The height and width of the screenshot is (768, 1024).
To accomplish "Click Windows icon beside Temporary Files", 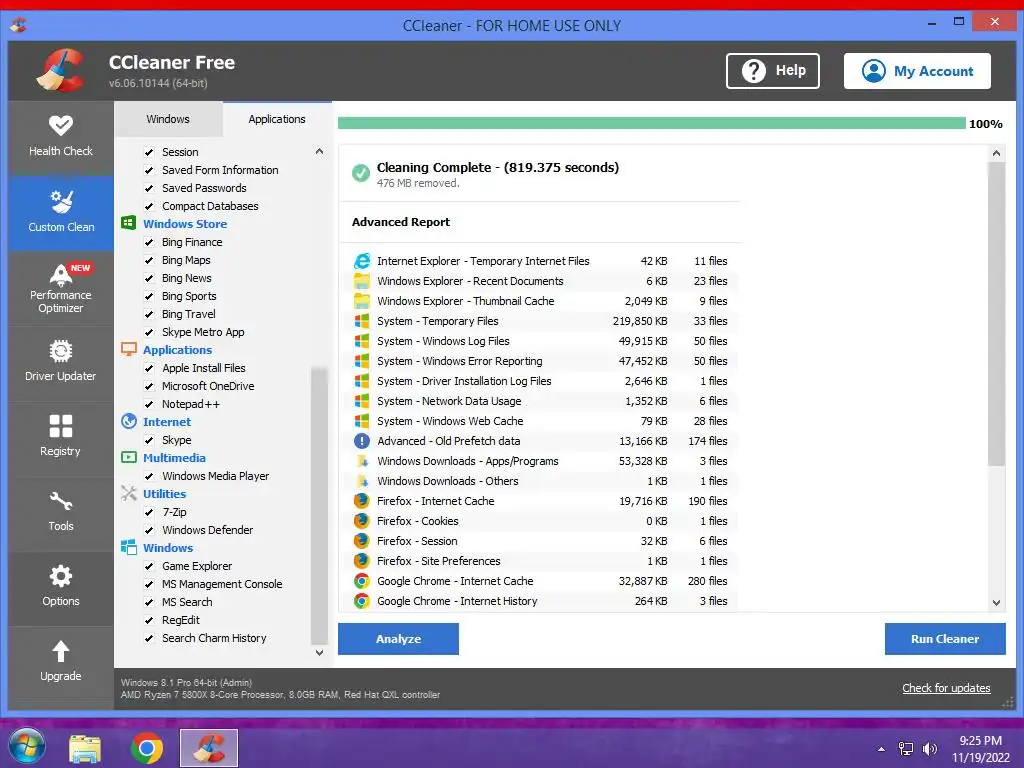I will tap(361, 321).
